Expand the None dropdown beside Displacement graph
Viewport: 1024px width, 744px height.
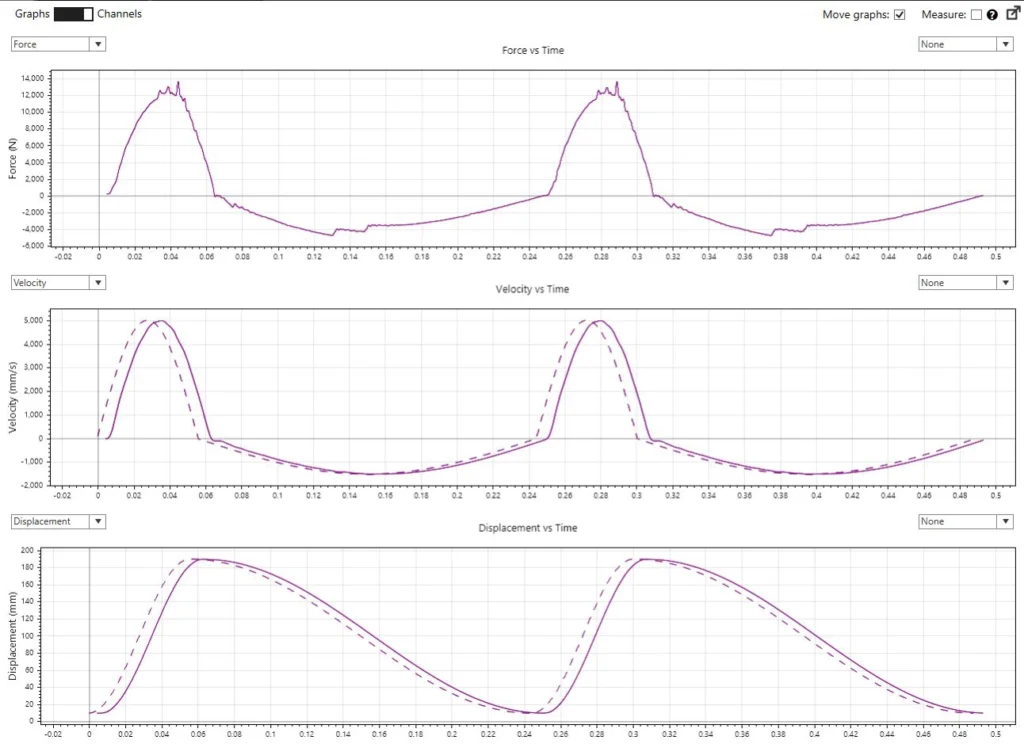coord(966,521)
